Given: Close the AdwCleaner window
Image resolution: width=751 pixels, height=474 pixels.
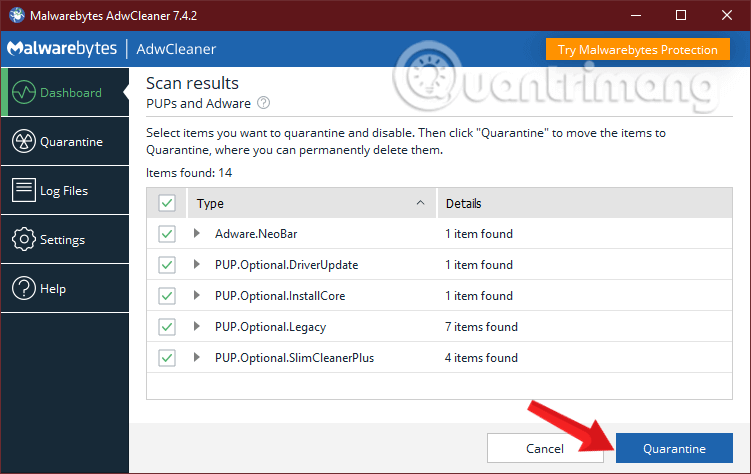Looking at the screenshot, I should pyautogui.click(x=727, y=15).
